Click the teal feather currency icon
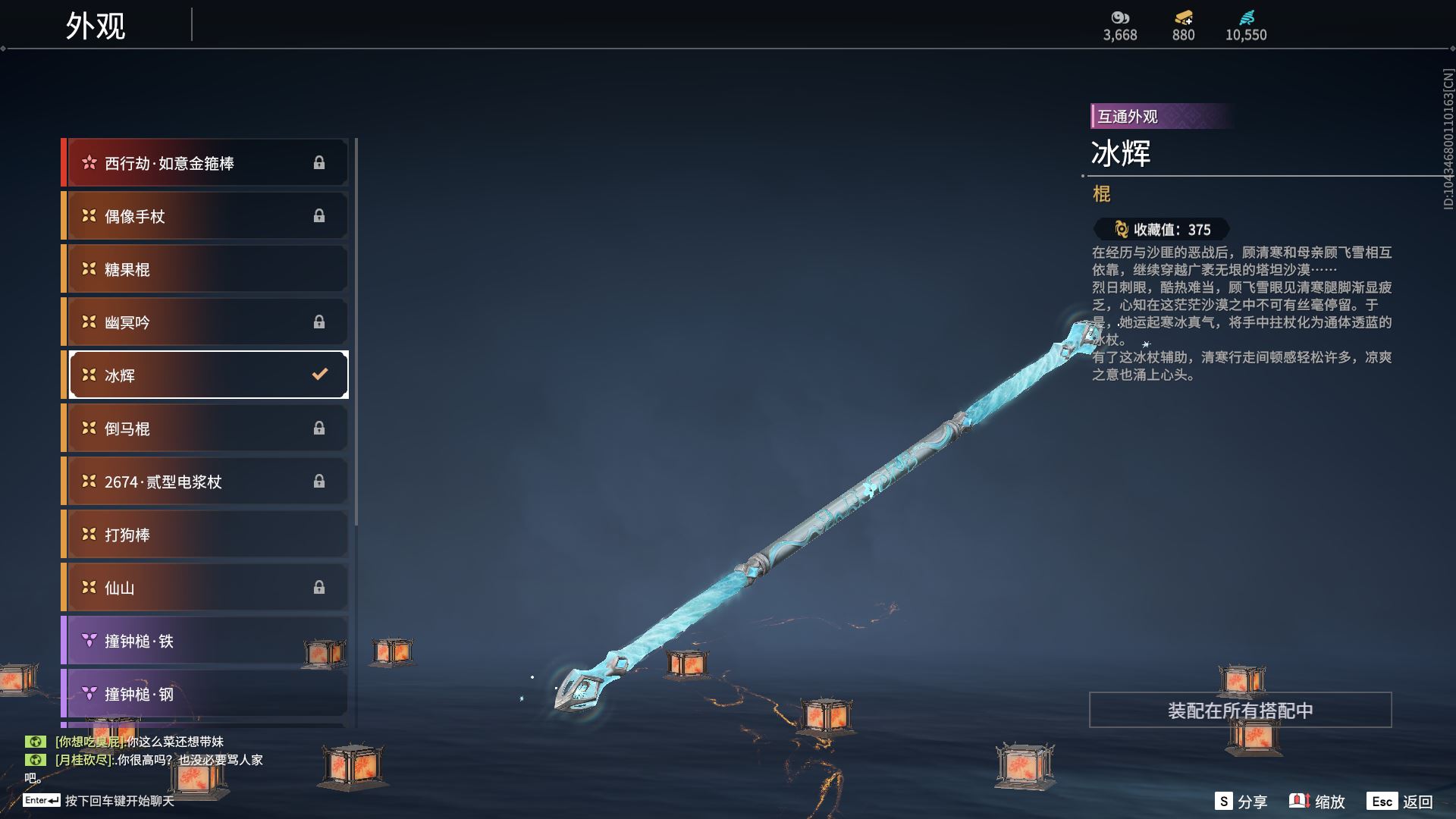Image resolution: width=1456 pixels, height=819 pixels. [x=1246, y=17]
